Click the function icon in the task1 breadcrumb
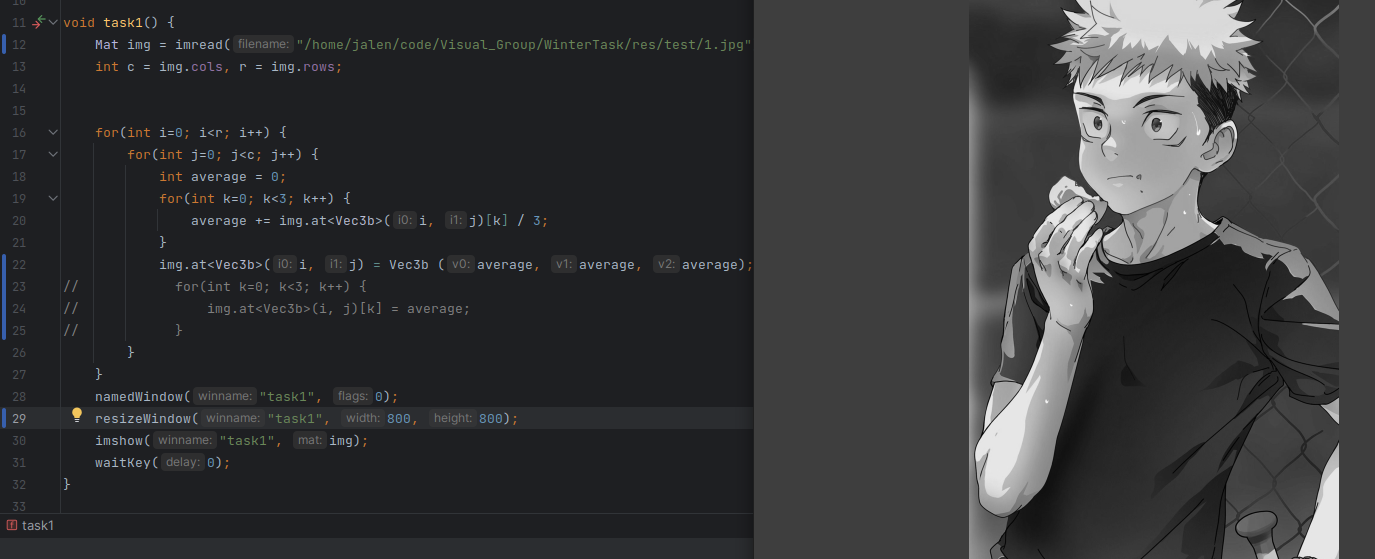 click(x=11, y=525)
